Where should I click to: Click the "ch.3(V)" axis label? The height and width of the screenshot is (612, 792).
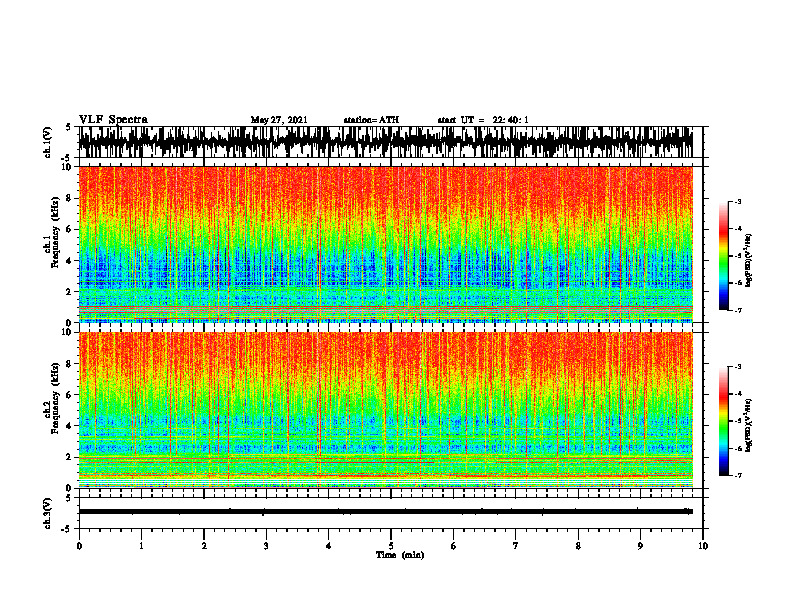point(47,514)
